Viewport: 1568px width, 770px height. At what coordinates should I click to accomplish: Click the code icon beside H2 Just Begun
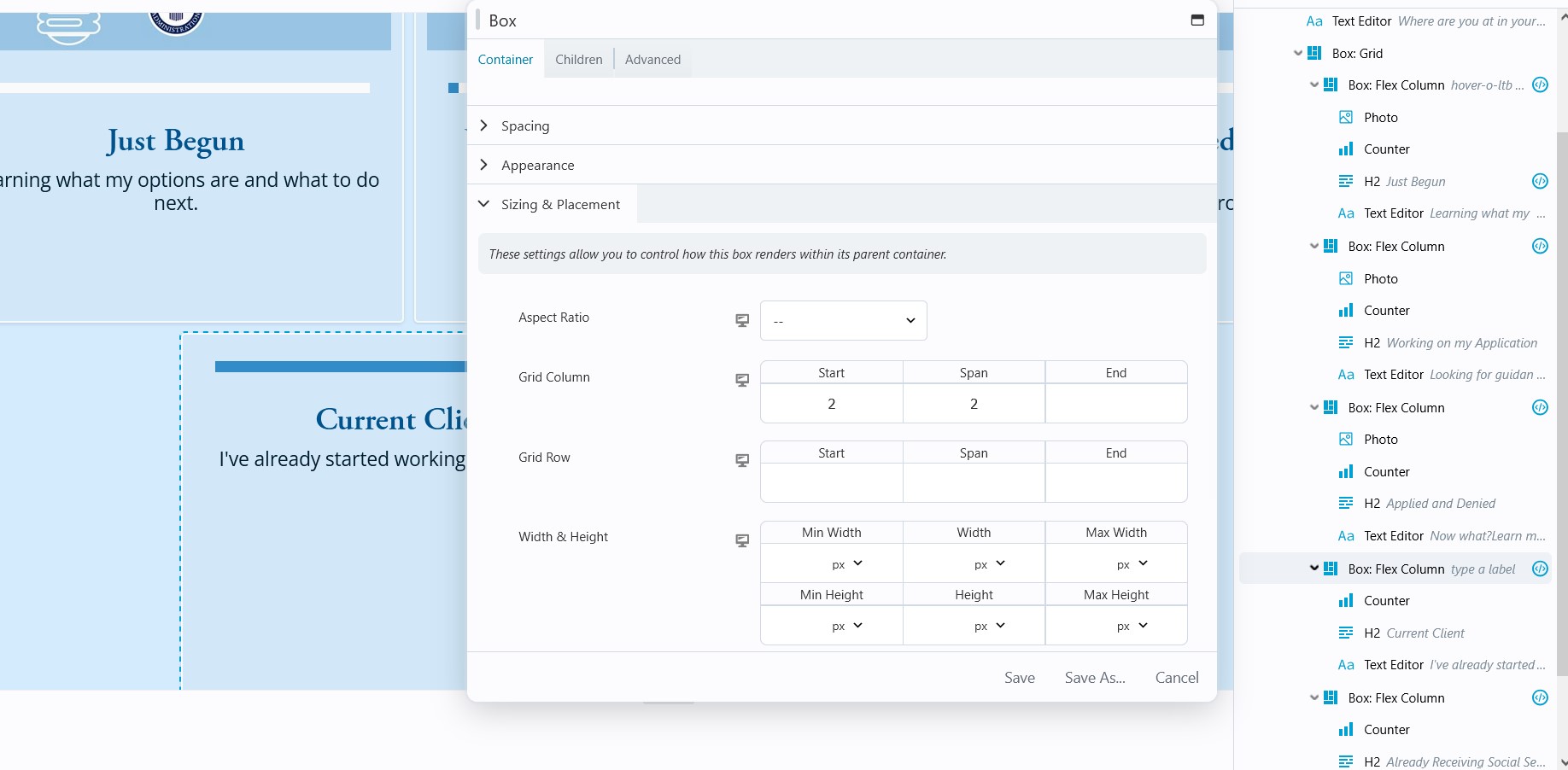[x=1540, y=181]
